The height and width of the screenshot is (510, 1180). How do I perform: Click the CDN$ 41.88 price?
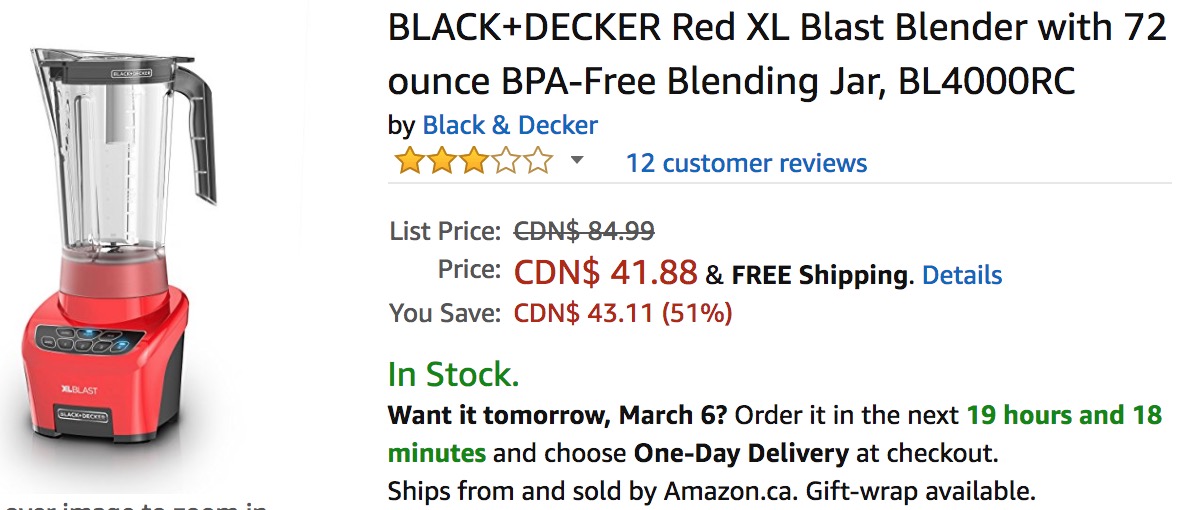606,272
